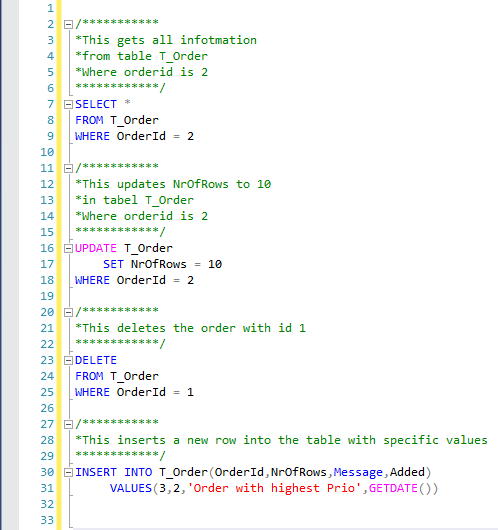Collapse comment block at line 27
This screenshot has width=498, height=530.
tap(68, 424)
